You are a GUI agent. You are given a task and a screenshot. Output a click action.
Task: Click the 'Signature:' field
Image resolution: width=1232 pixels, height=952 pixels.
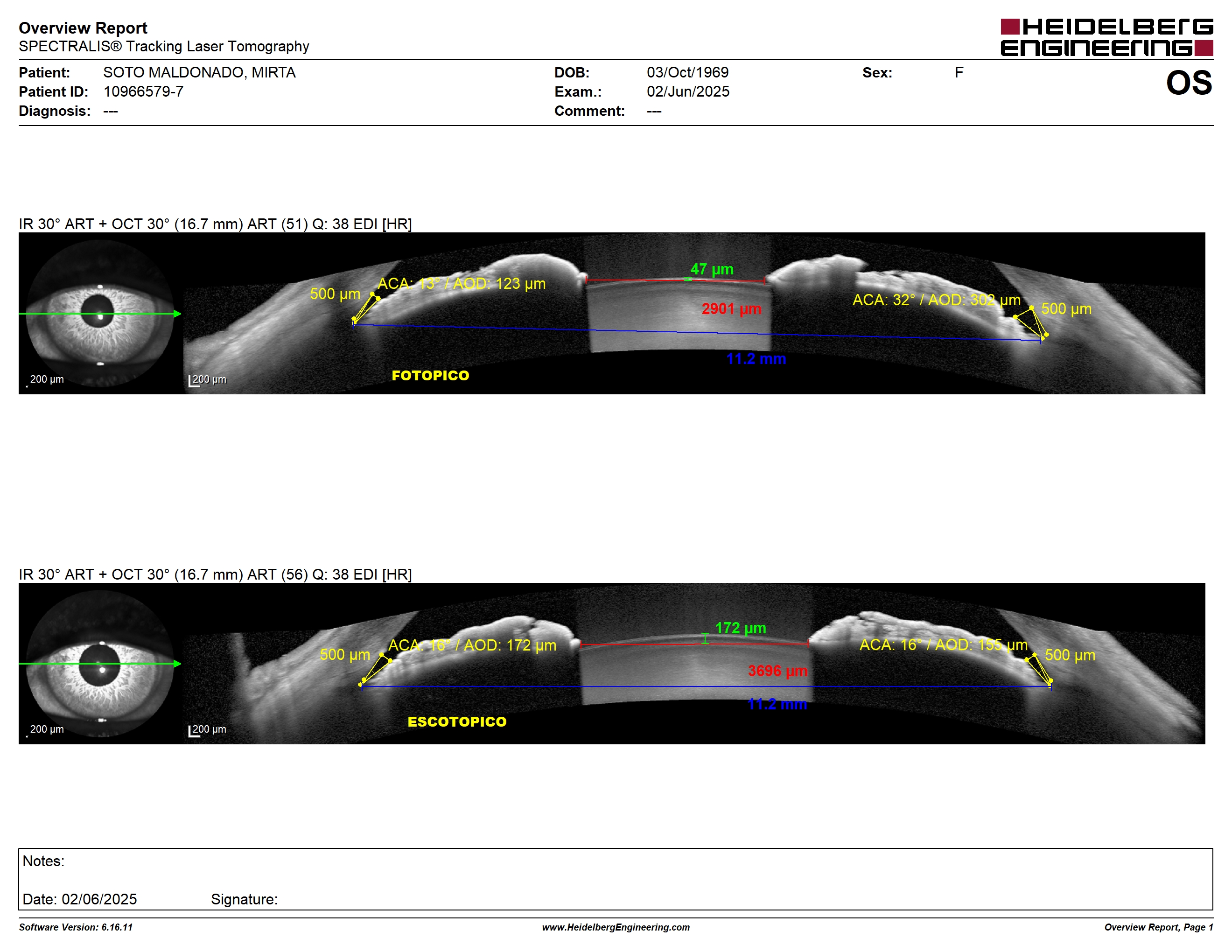(244, 899)
